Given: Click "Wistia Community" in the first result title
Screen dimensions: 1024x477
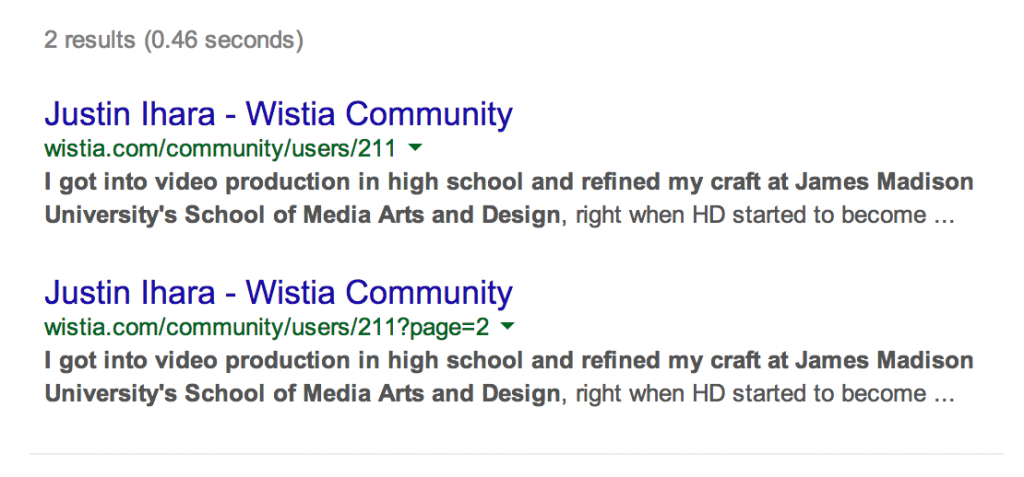Looking at the screenshot, I should coord(379,114).
